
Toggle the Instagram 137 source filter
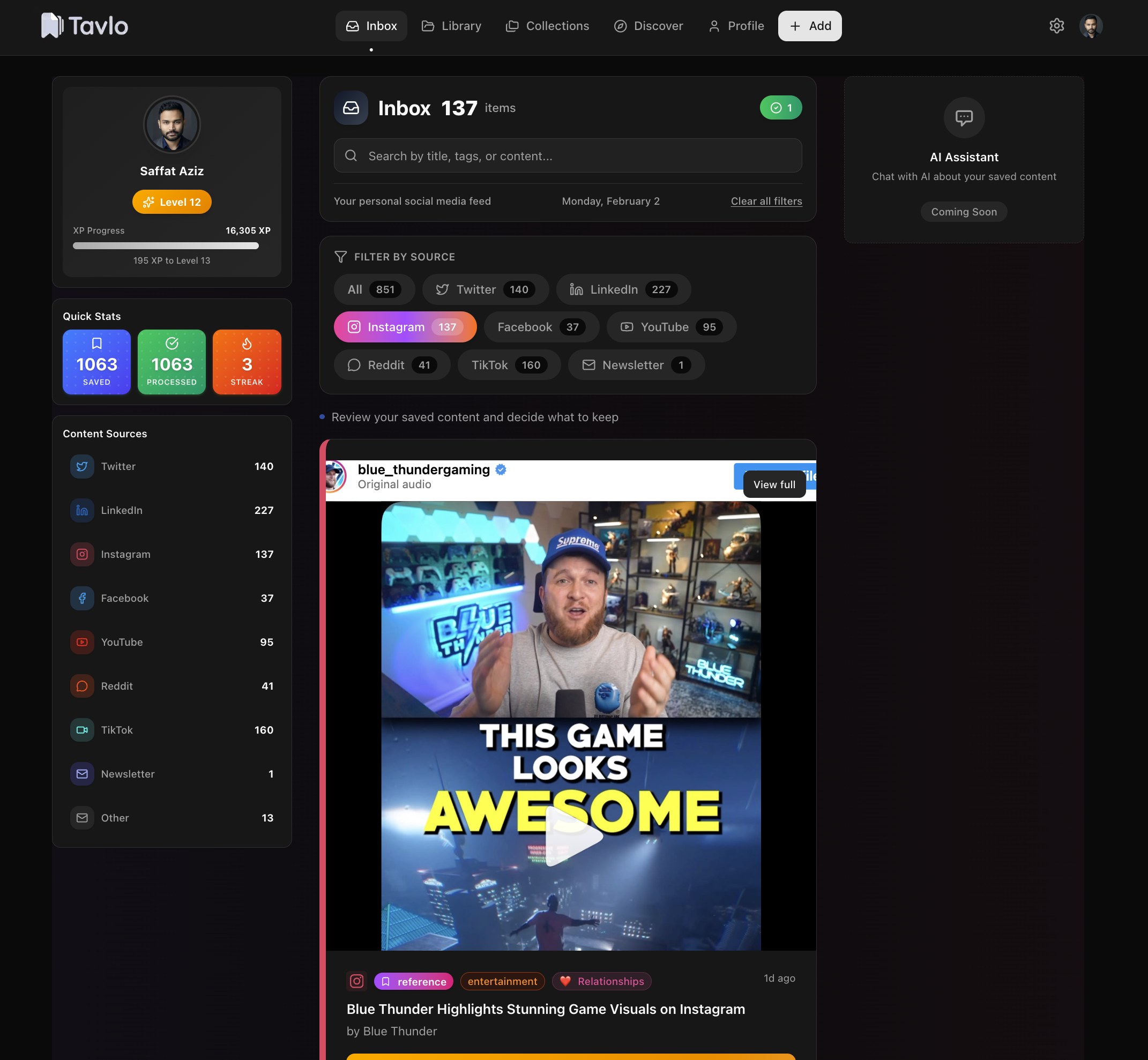coord(405,327)
